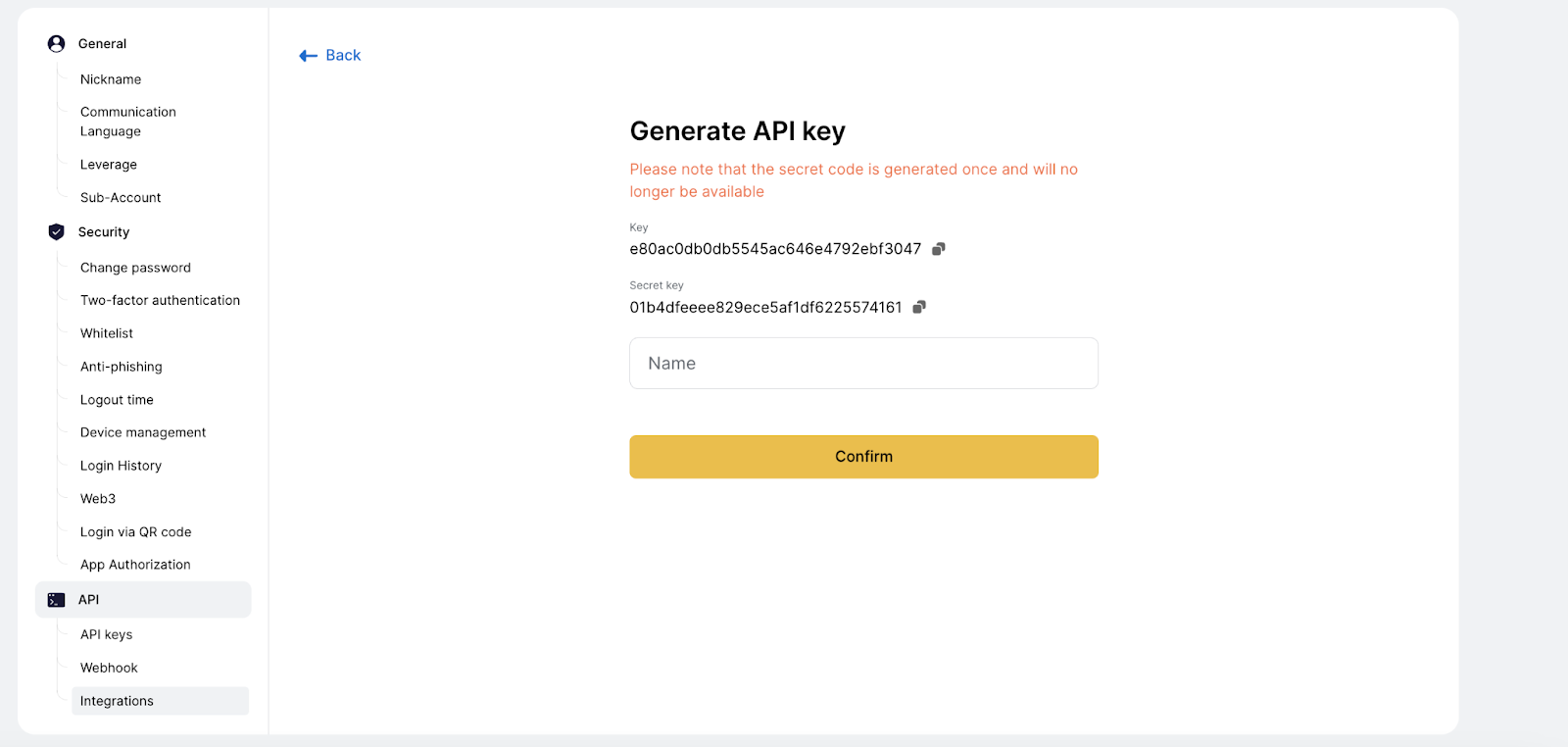Screen dimensions: 1568x747
Task: Click the Name input field
Action: tap(863, 364)
